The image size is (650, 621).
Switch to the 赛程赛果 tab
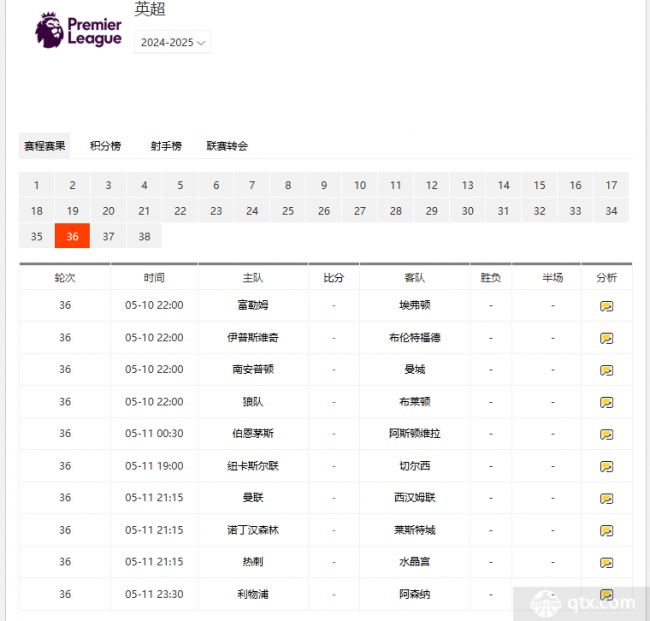point(44,146)
